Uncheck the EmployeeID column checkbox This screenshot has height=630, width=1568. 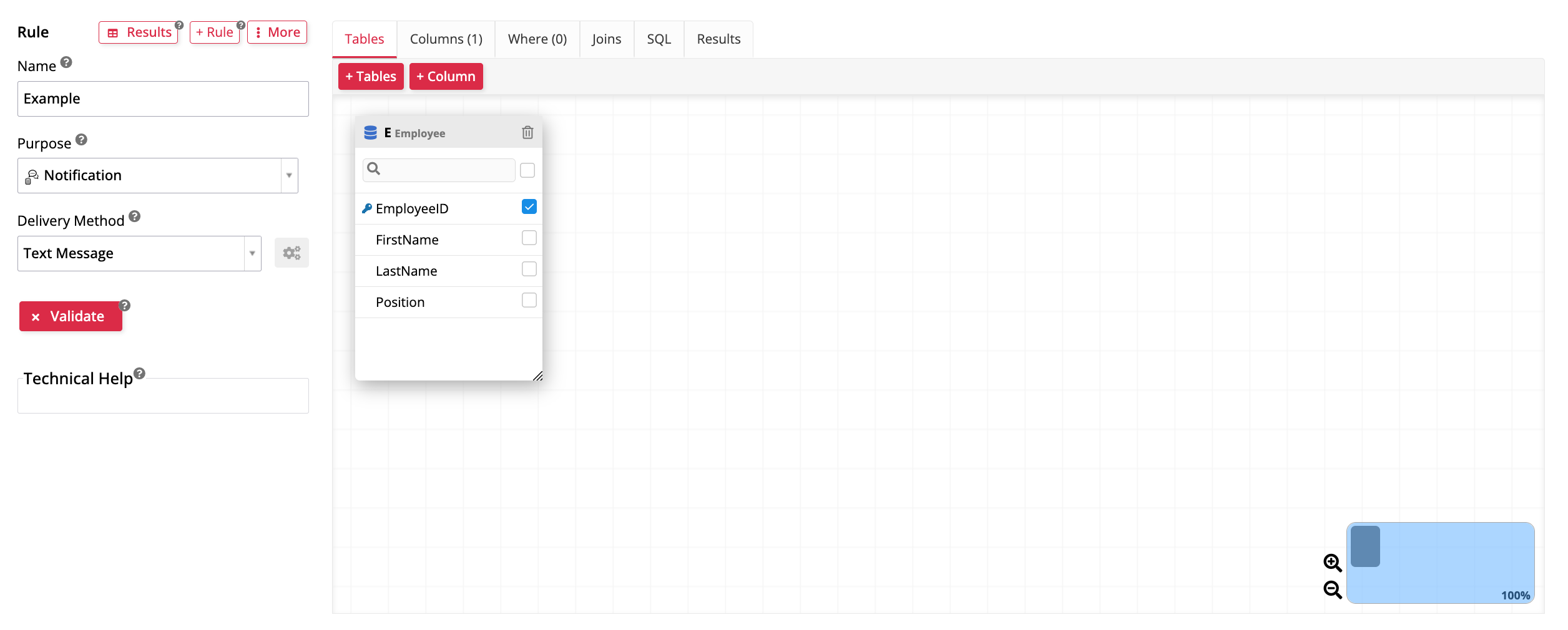(x=529, y=207)
